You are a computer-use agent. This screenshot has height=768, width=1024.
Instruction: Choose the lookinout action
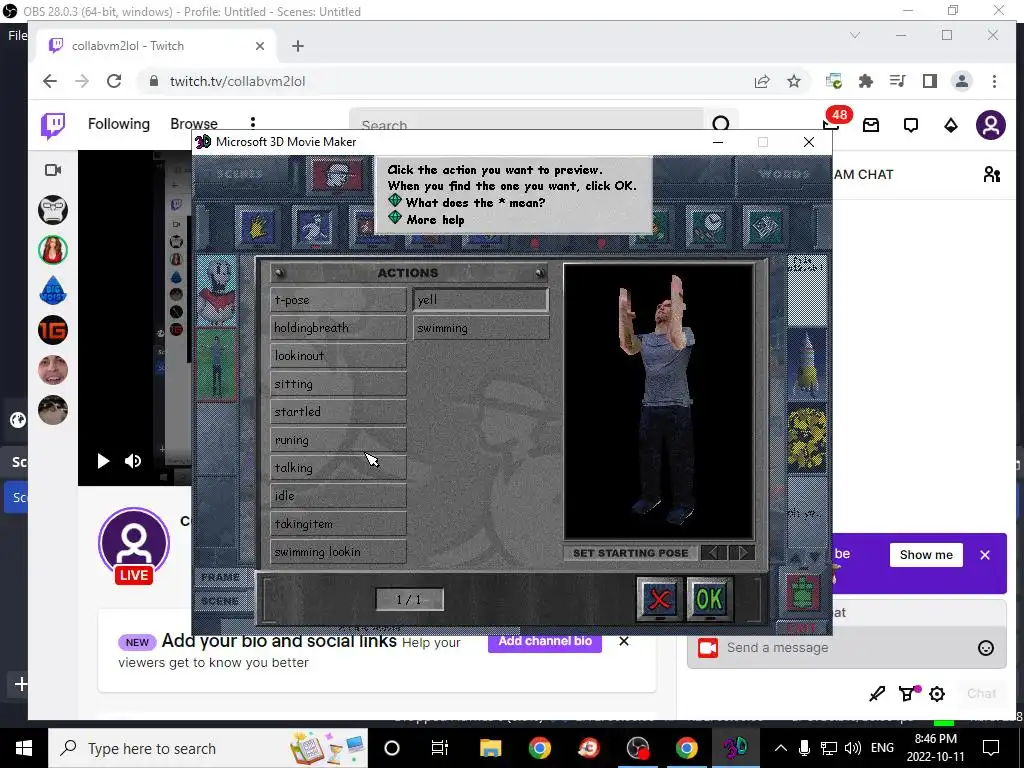point(338,356)
